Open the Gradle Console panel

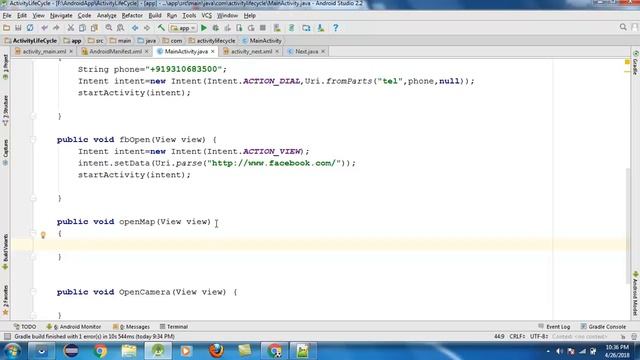[x=603, y=327]
